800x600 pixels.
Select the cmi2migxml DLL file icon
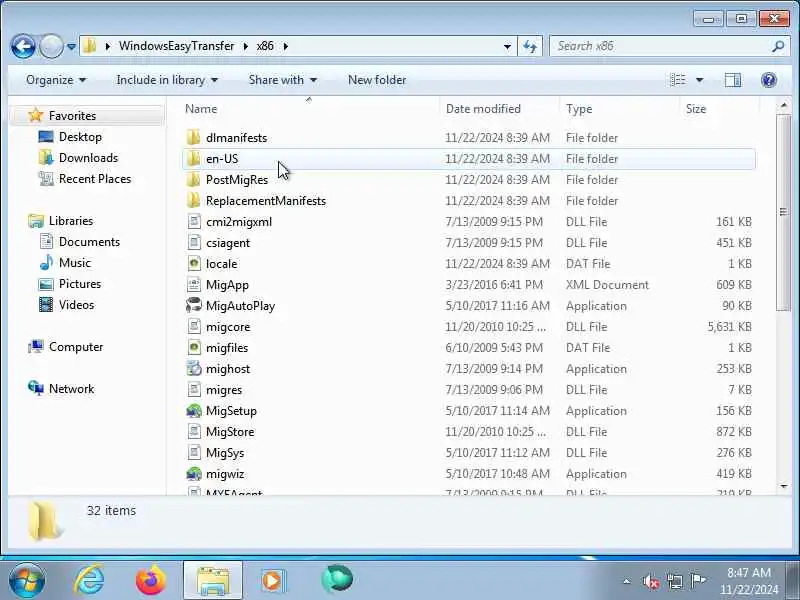tap(193, 221)
